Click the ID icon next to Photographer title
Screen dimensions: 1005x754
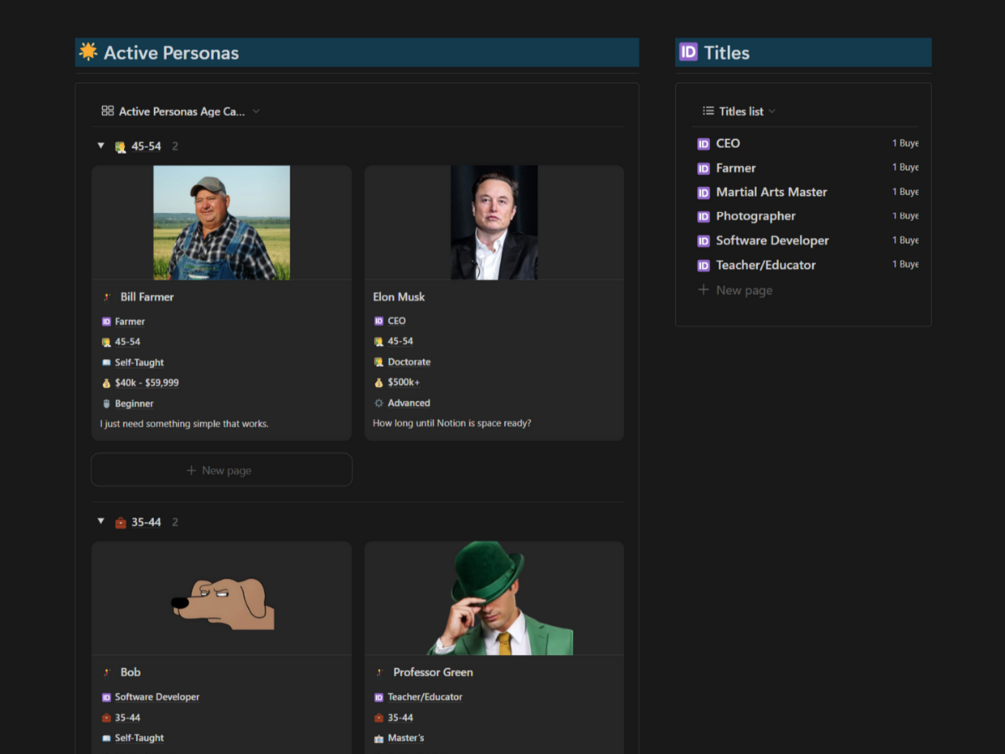pyautogui.click(x=703, y=217)
